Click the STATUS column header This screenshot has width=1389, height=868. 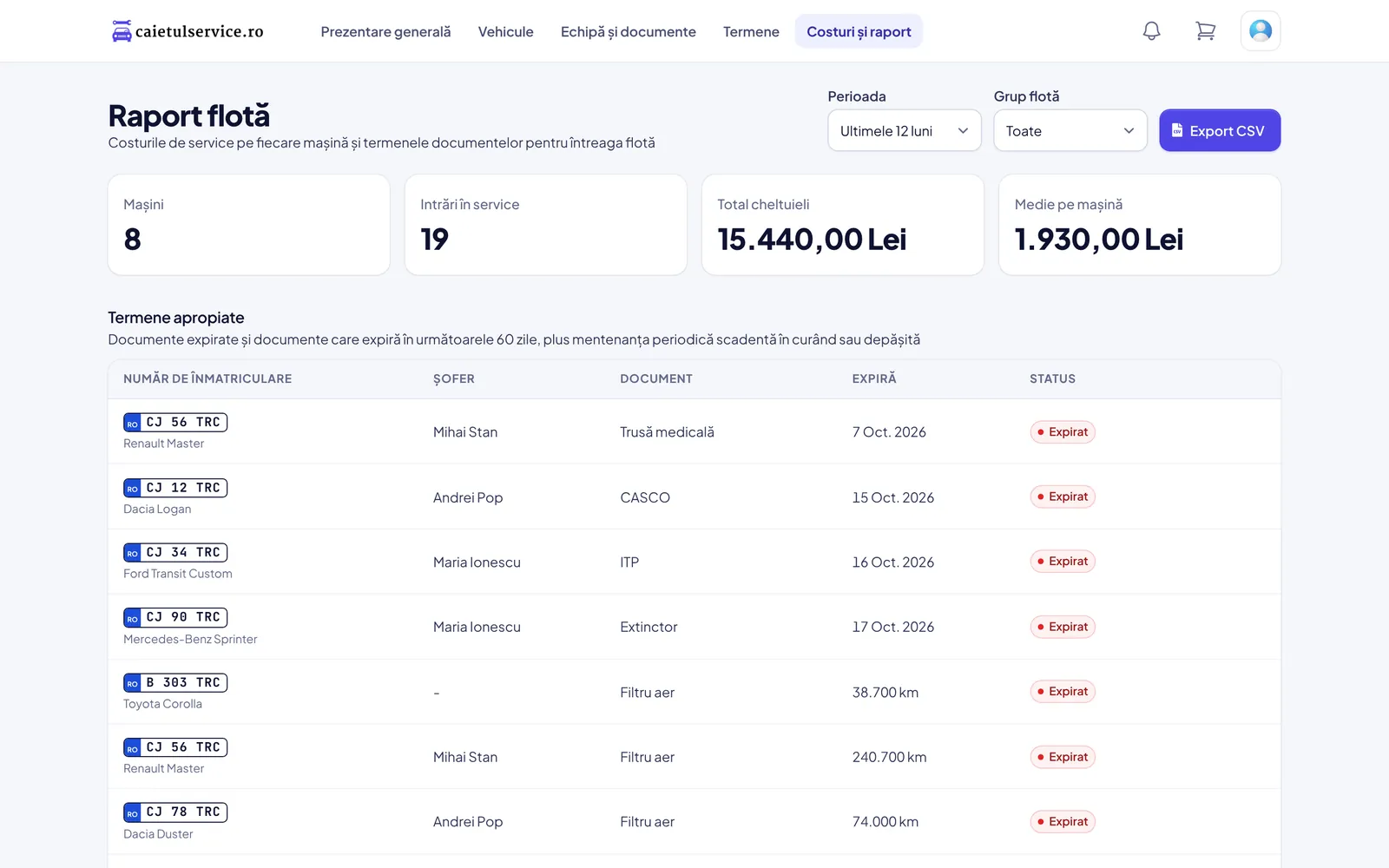pos(1052,378)
